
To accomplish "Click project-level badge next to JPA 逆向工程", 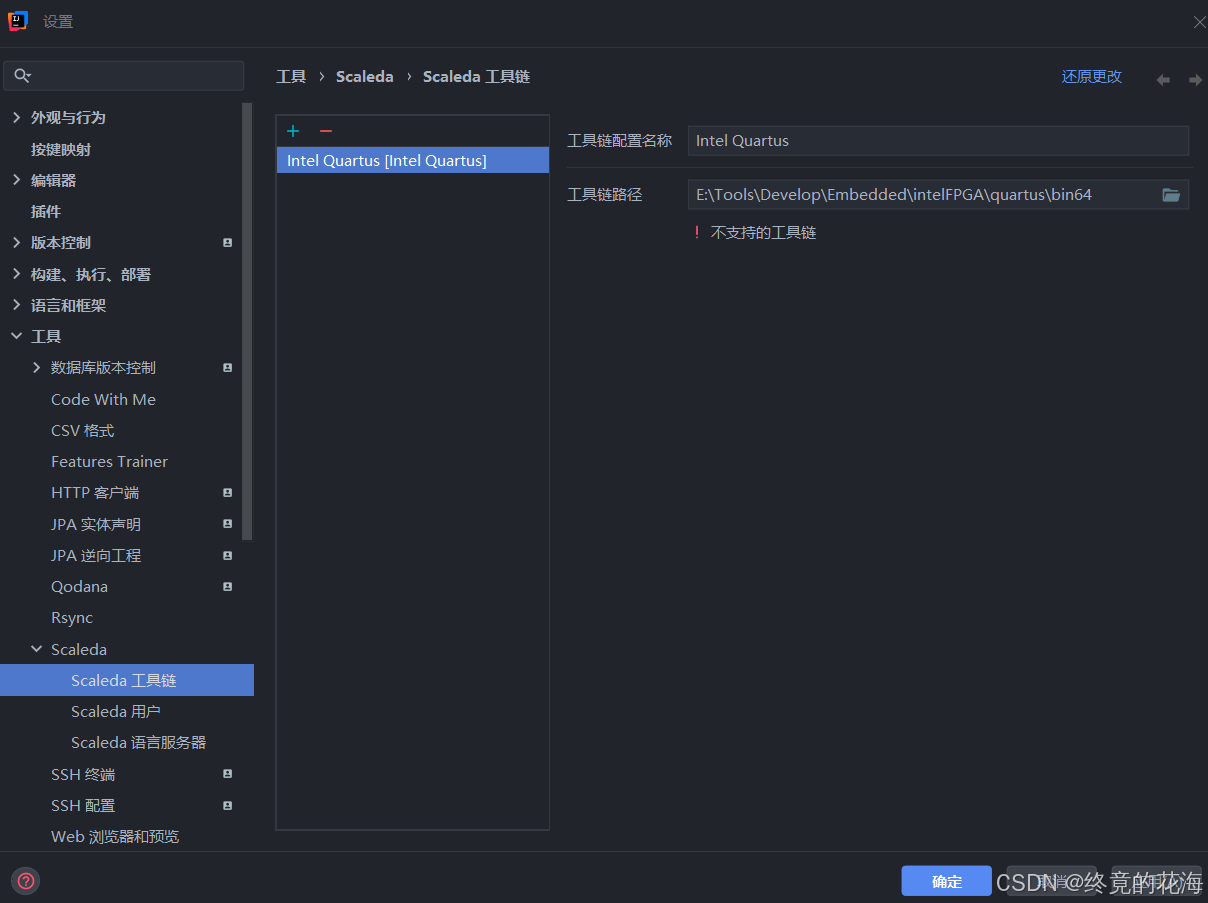I will [x=227, y=555].
